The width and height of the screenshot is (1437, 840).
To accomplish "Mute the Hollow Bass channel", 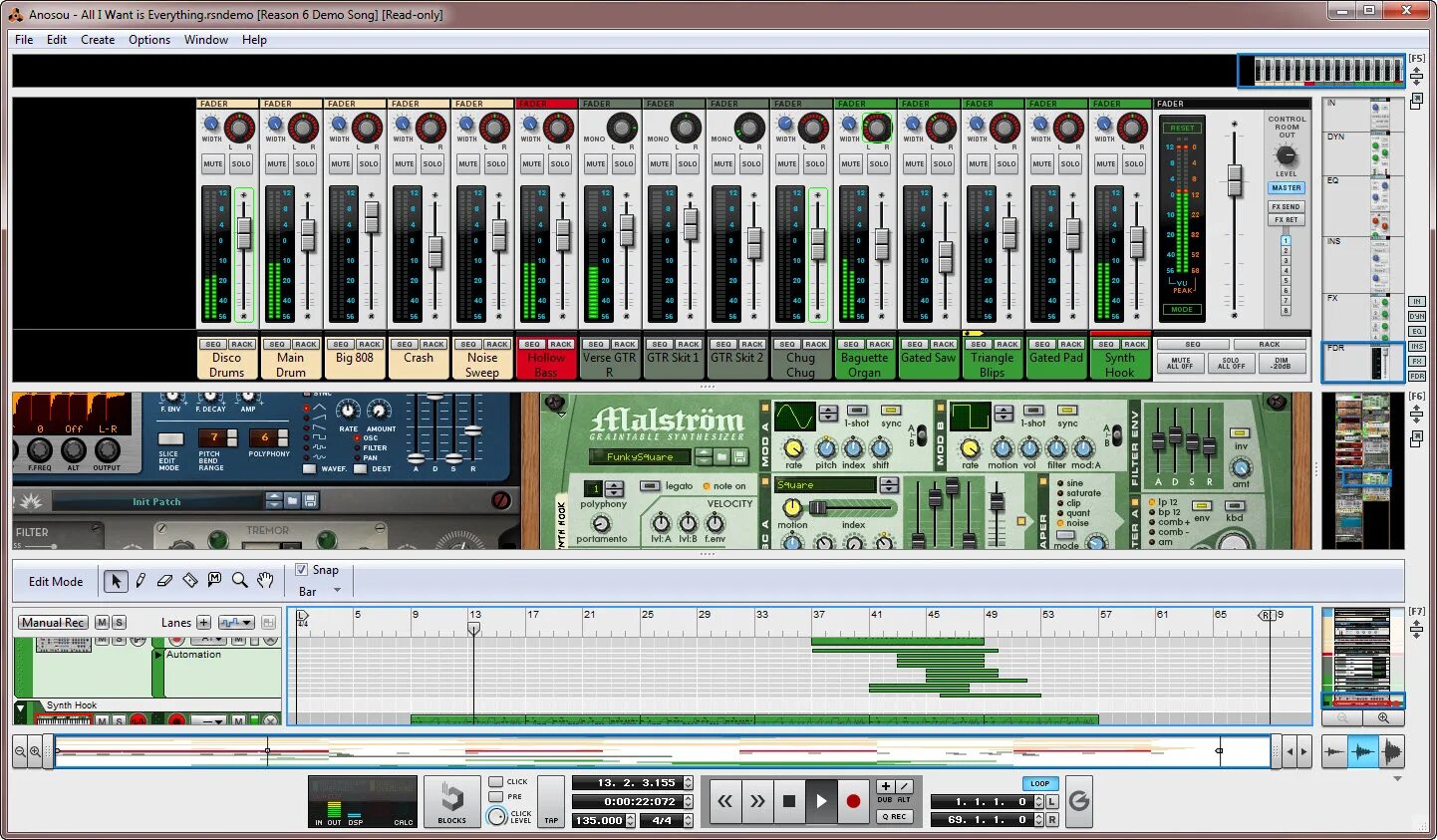I will pos(532,163).
